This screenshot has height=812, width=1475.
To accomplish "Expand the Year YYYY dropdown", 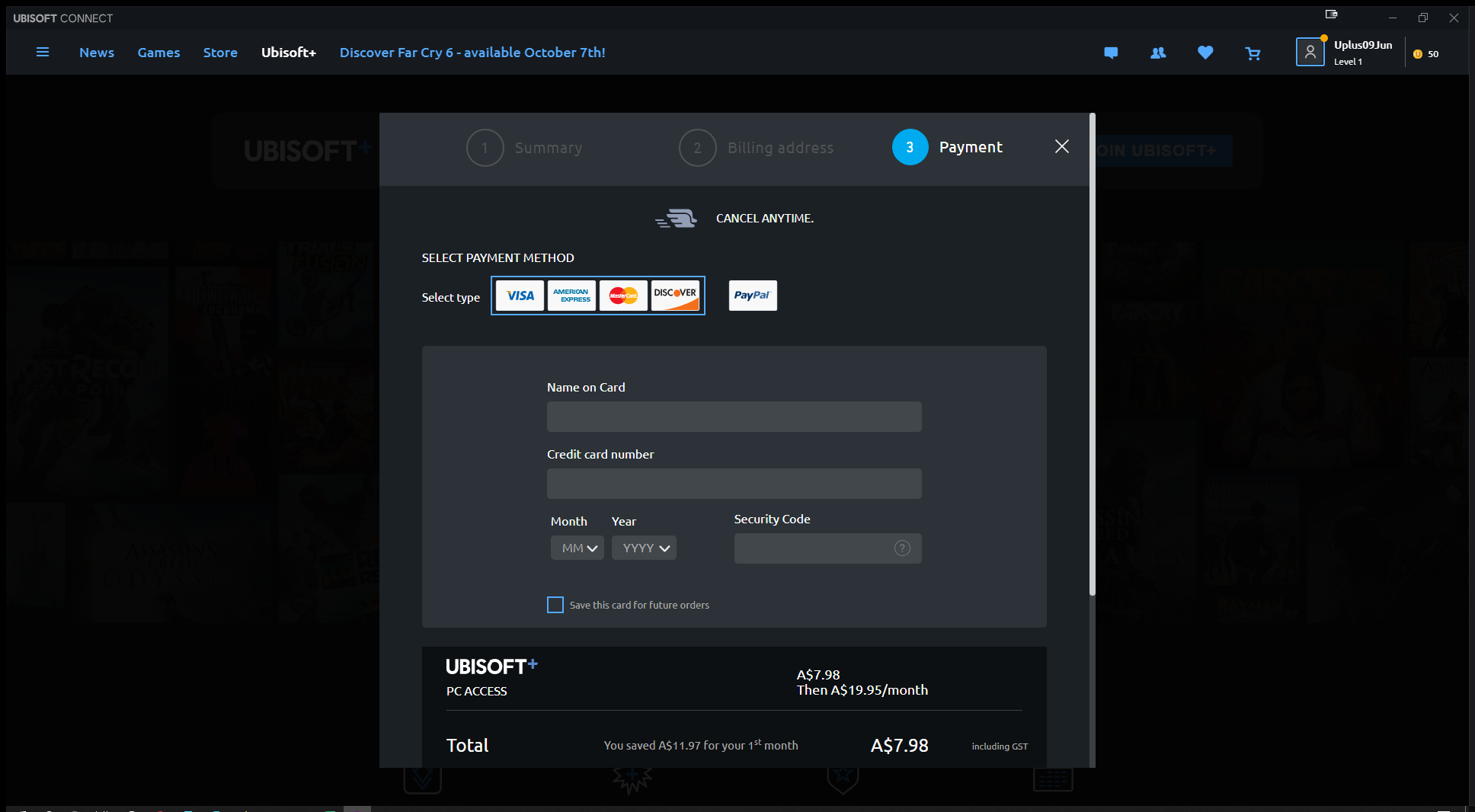I will tap(644, 548).
